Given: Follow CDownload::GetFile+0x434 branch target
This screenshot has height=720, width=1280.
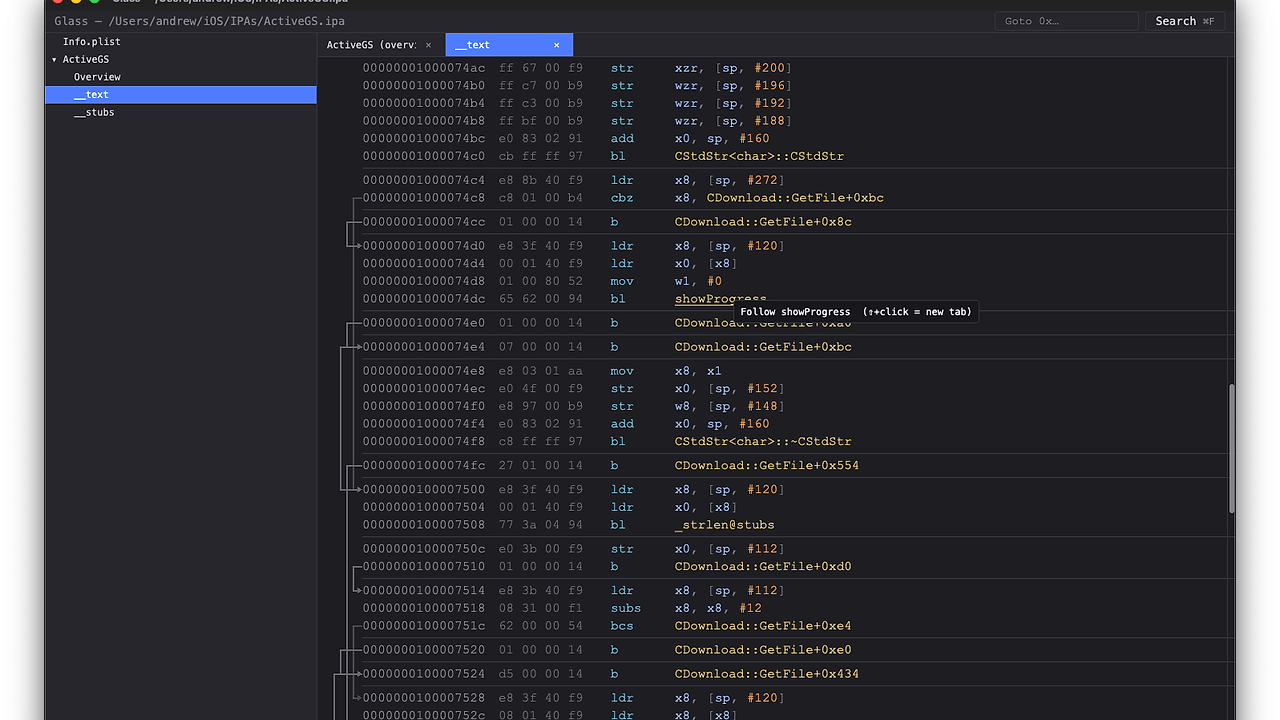Looking at the screenshot, I should point(766,674).
